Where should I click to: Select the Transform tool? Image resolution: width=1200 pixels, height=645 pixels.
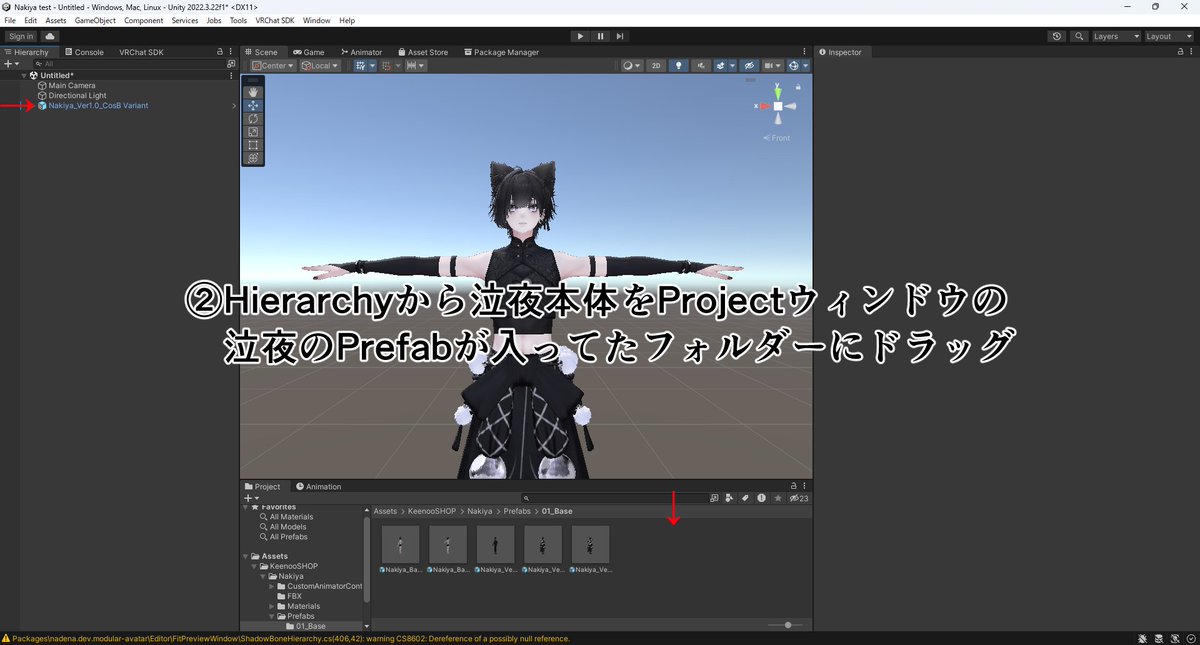point(253,157)
